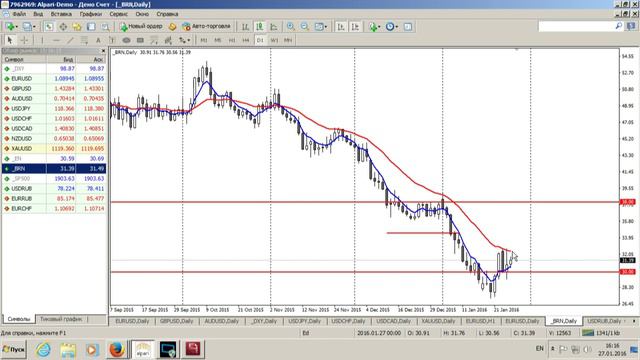
Task: Open the Тиковый график tab
Action: [x=61, y=319]
